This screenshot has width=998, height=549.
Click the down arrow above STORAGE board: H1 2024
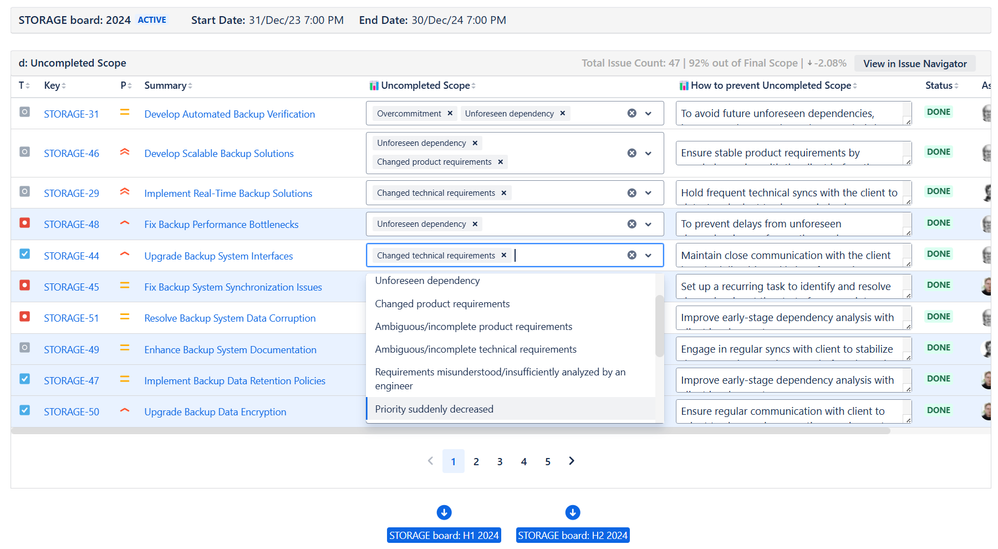pos(444,512)
